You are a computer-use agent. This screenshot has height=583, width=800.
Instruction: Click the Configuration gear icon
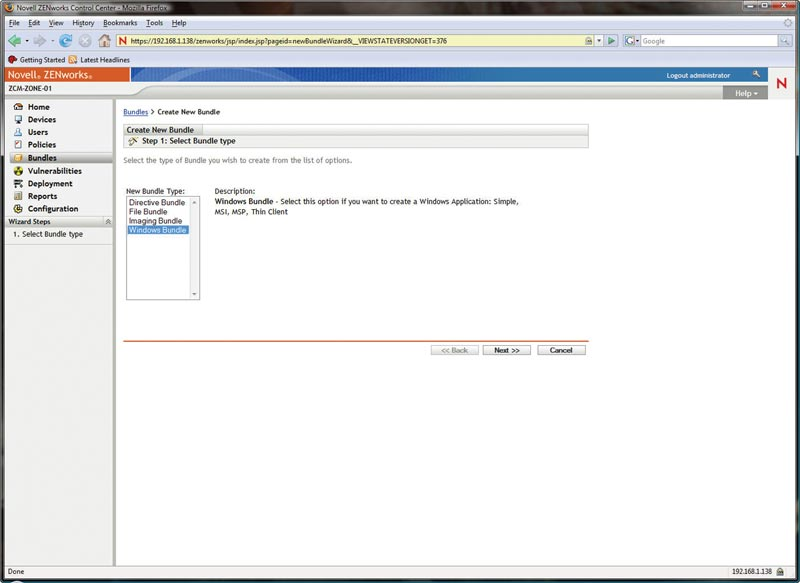point(18,209)
